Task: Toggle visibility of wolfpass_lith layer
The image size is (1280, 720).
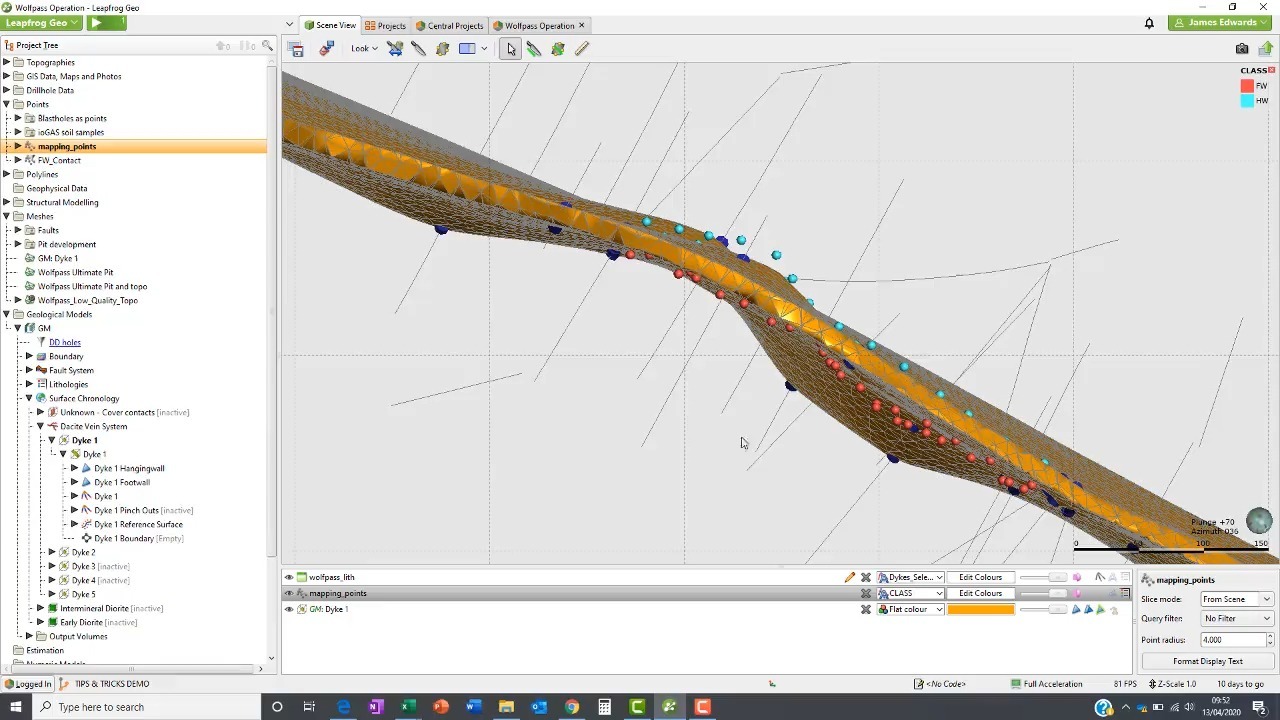Action: (289, 577)
